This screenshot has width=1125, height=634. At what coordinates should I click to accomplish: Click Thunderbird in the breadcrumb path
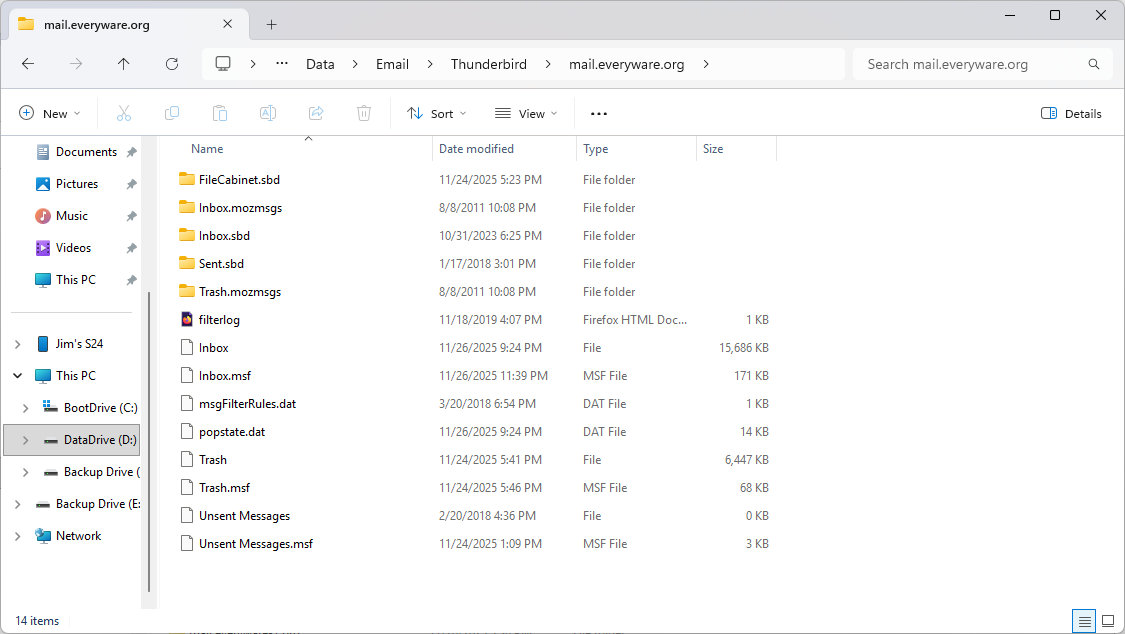click(487, 64)
